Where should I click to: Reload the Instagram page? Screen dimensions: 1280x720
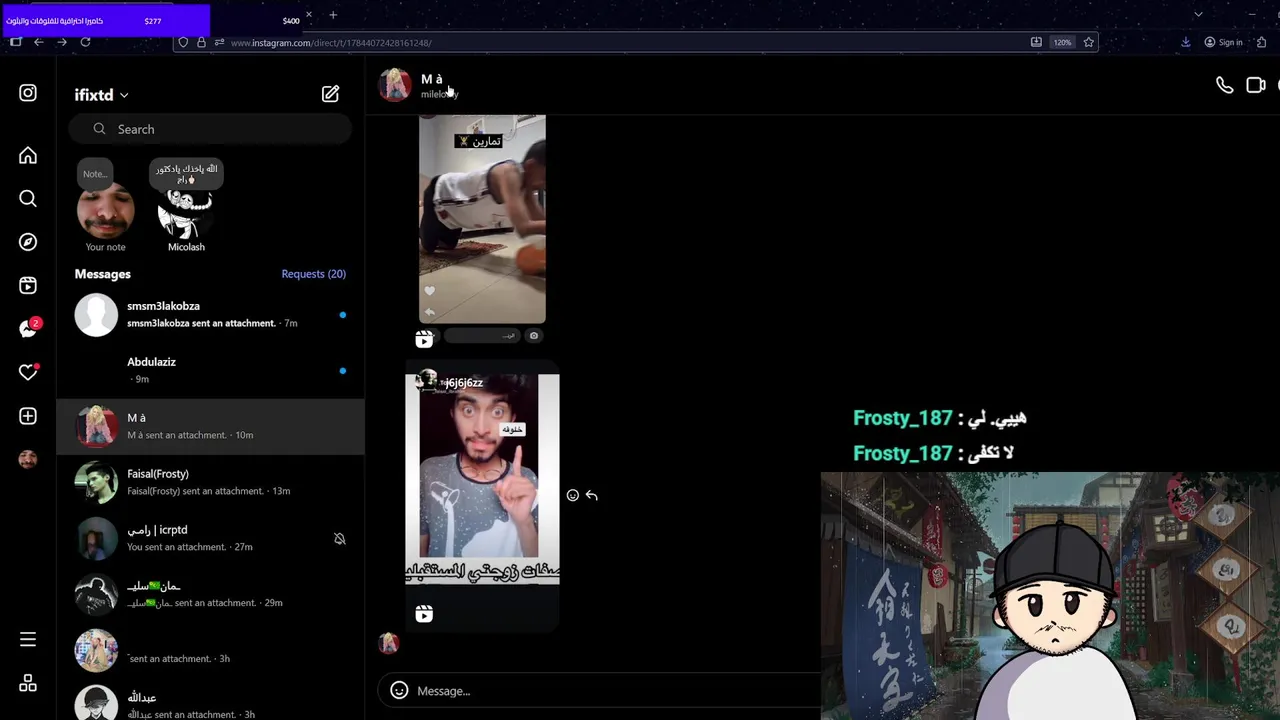[85, 42]
